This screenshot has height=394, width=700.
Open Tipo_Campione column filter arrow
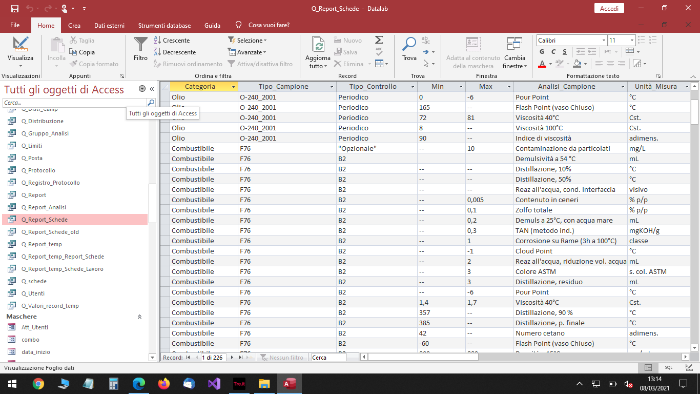pos(332,87)
